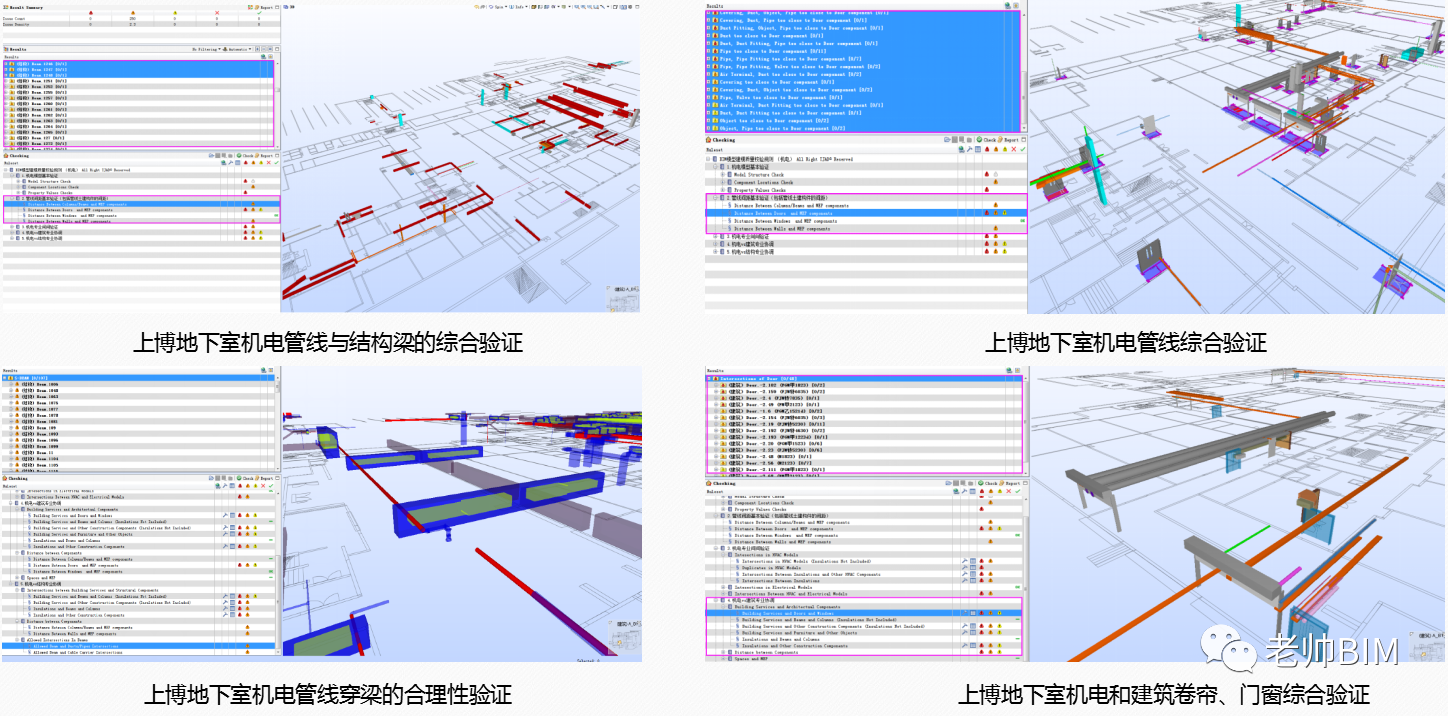1448x716 pixels.
Task: Select 'Building Services and Furniture and Other Objects', bottom-left
Action: click(82, 534)
